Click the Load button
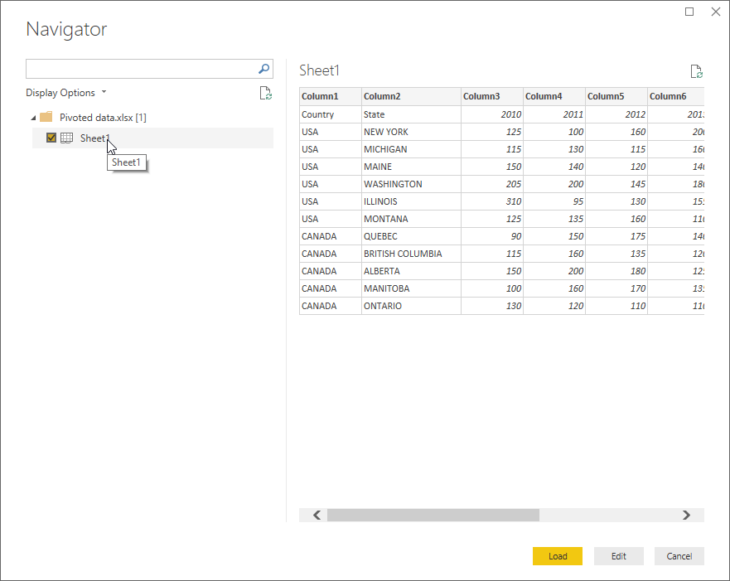This screenshot has height=581, width=730. coord(557,556)
